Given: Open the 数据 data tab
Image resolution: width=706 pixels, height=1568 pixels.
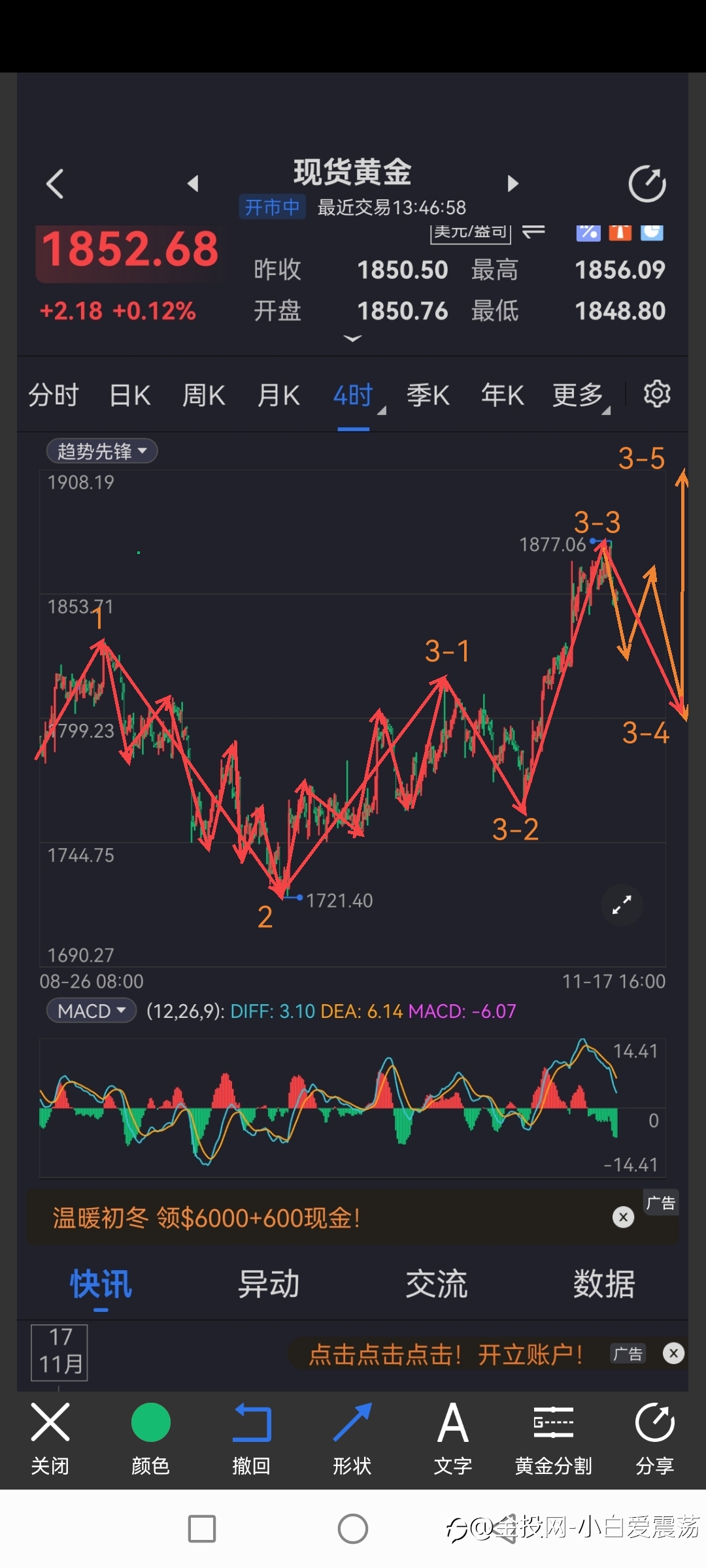Looking at the screenshot, I should click(604, 1284).
